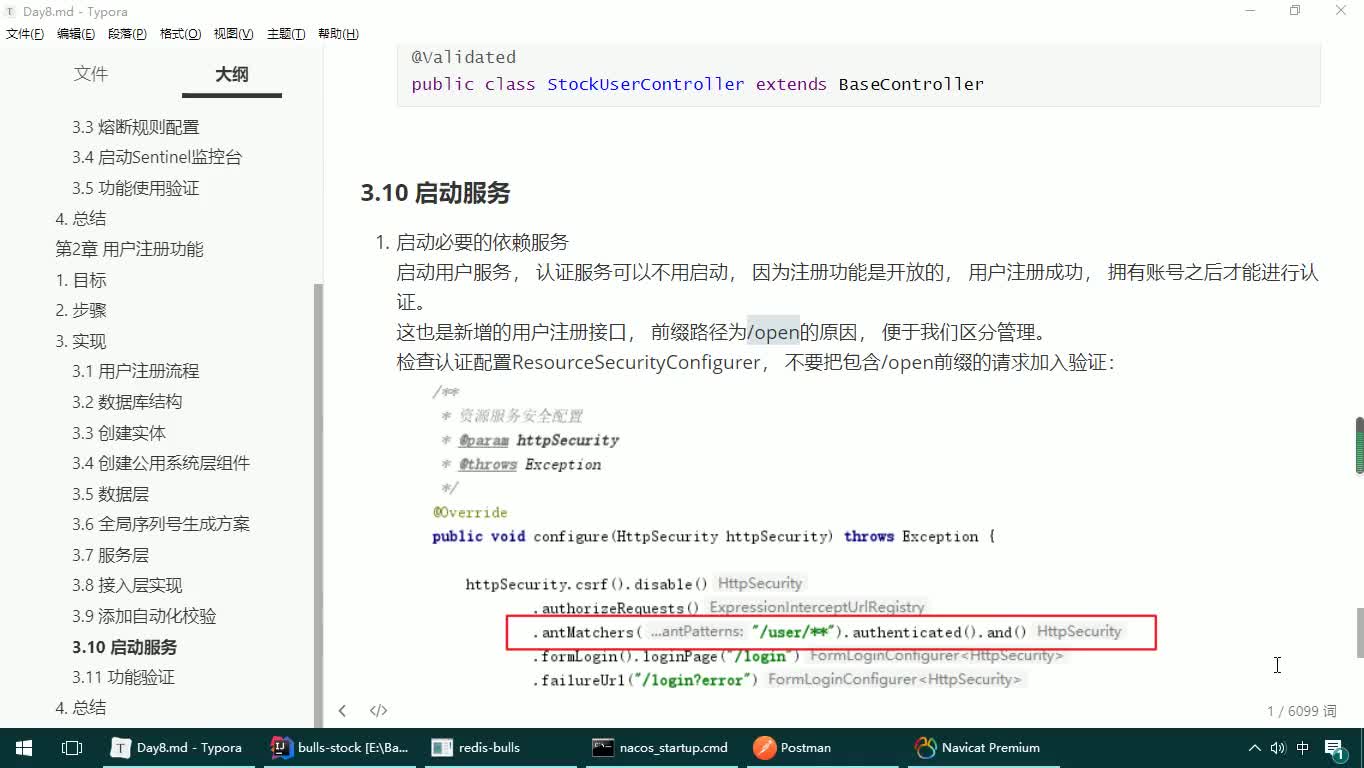Go to 1. 目标 in the outline
Screen dimensions: 1364x768
(81, 280)
